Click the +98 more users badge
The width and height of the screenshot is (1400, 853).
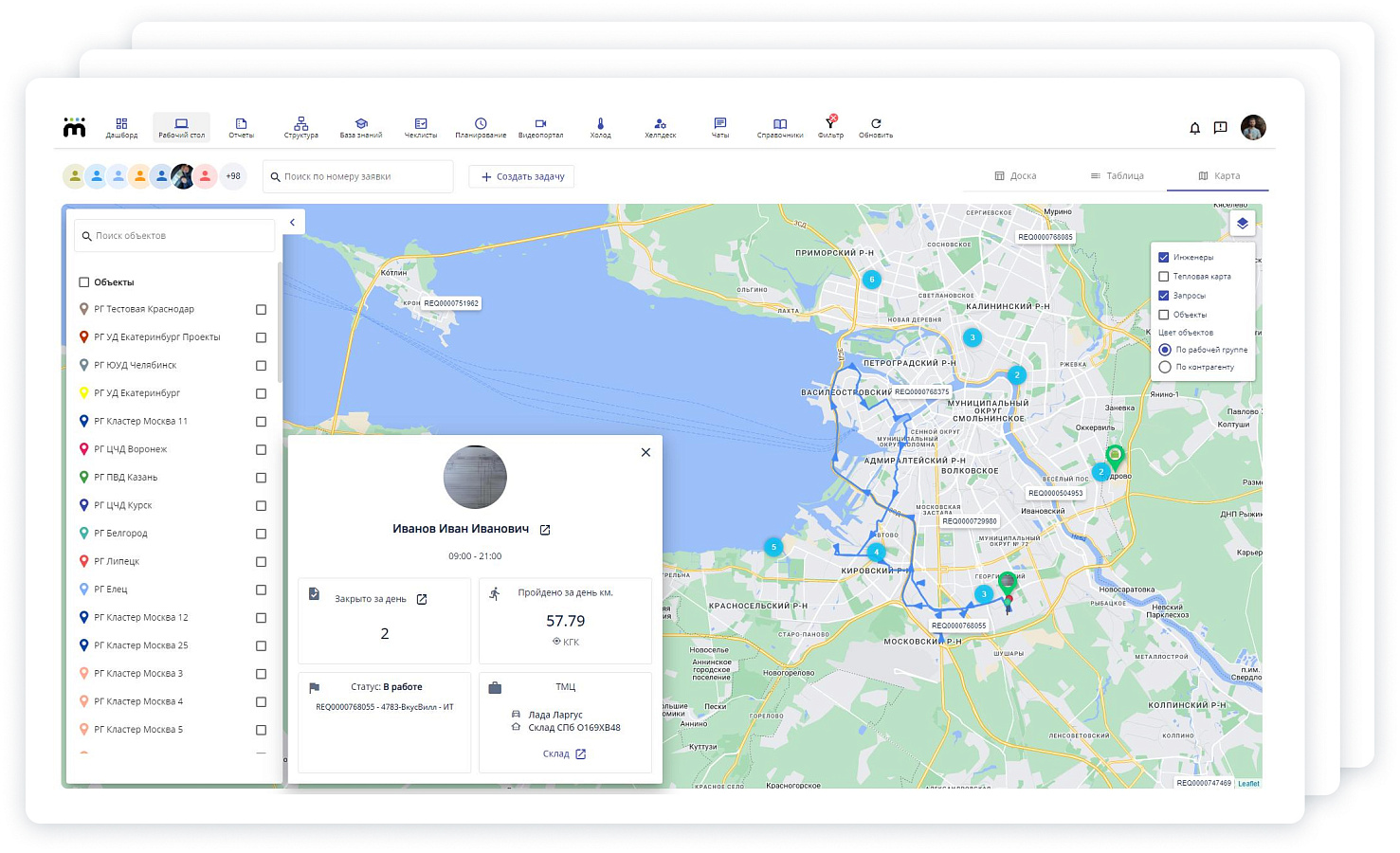(x=233, y=176)
